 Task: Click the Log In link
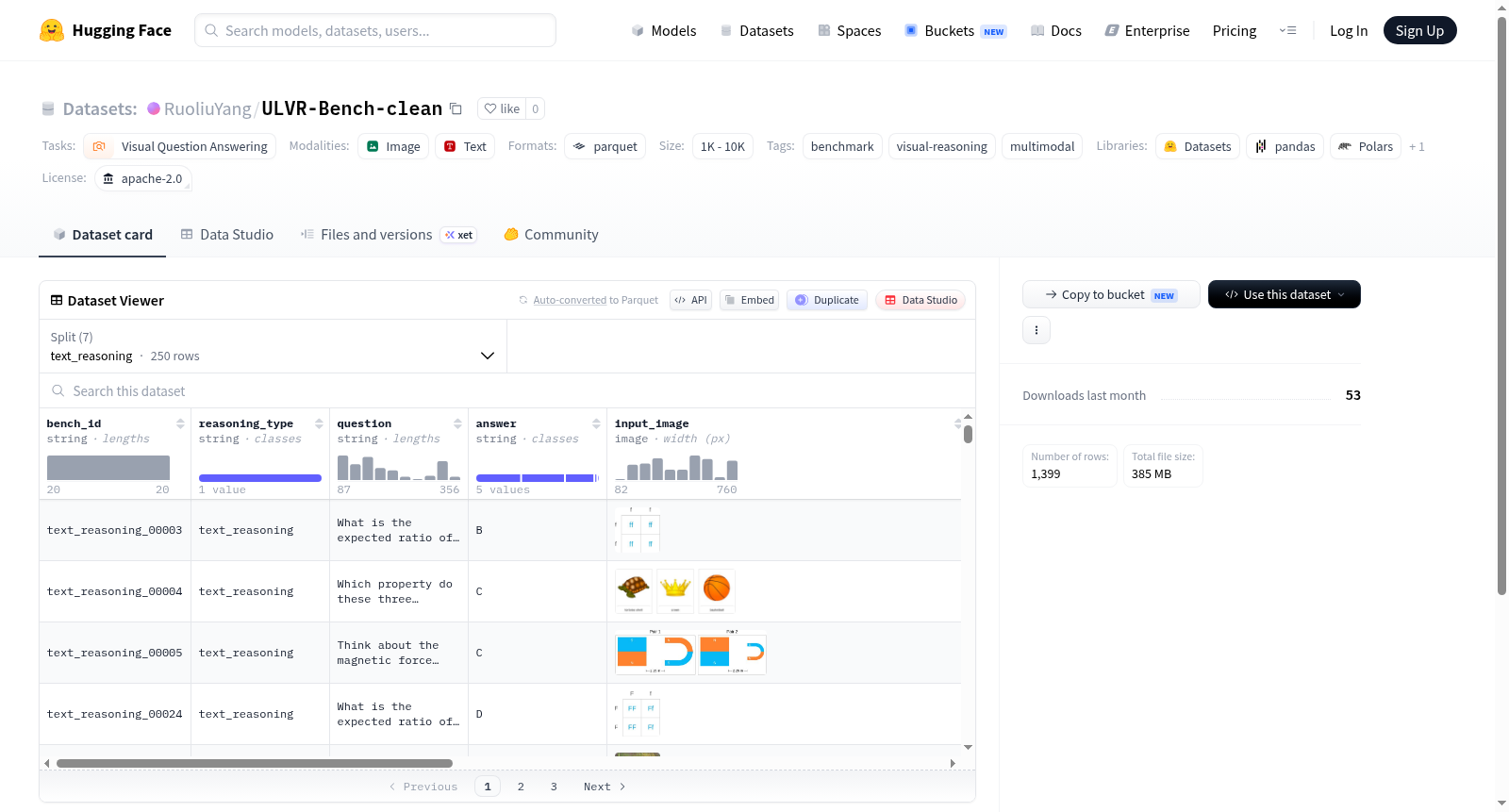tap(1349, 30)
